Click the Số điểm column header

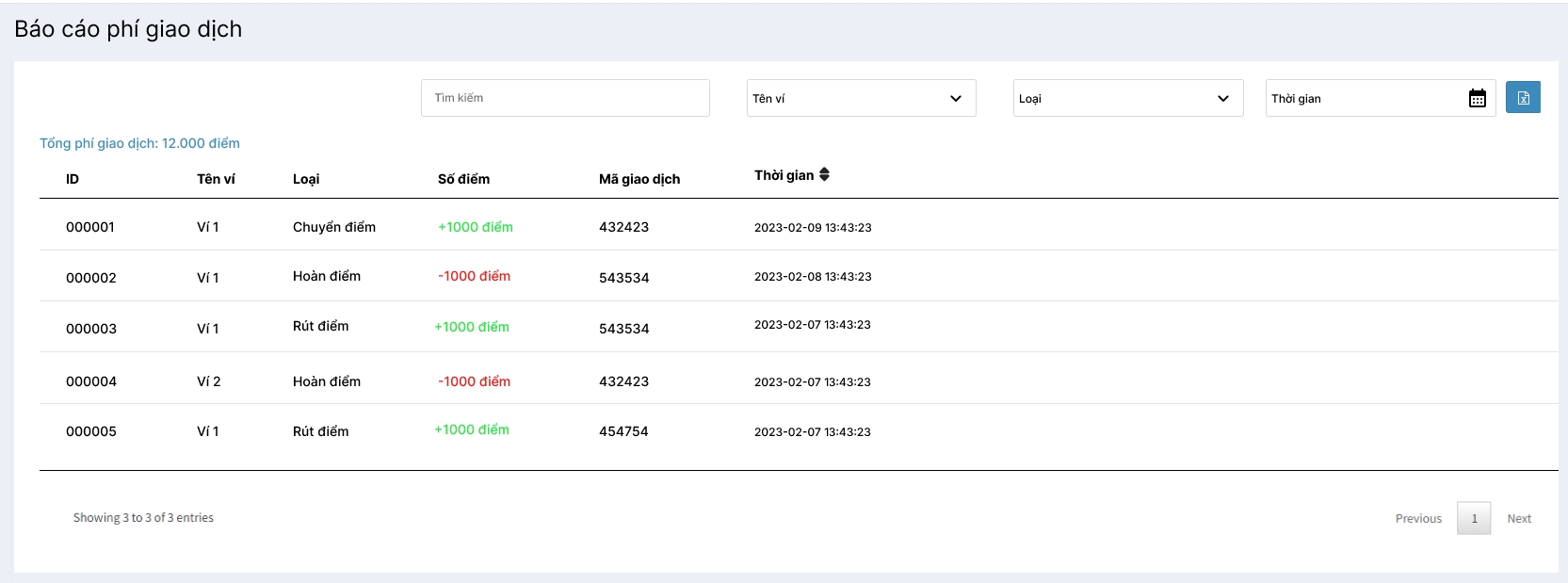tap(463, 179)
